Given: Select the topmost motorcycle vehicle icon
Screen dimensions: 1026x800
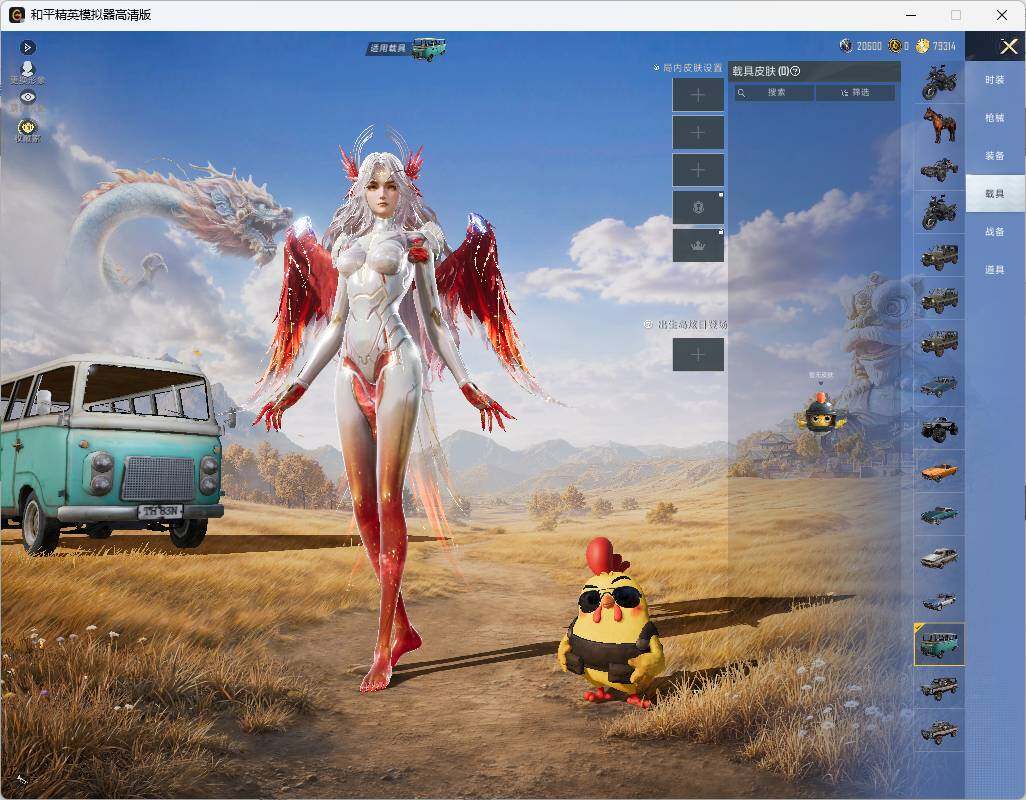Looking at the screenshot, I should (939, 82).
